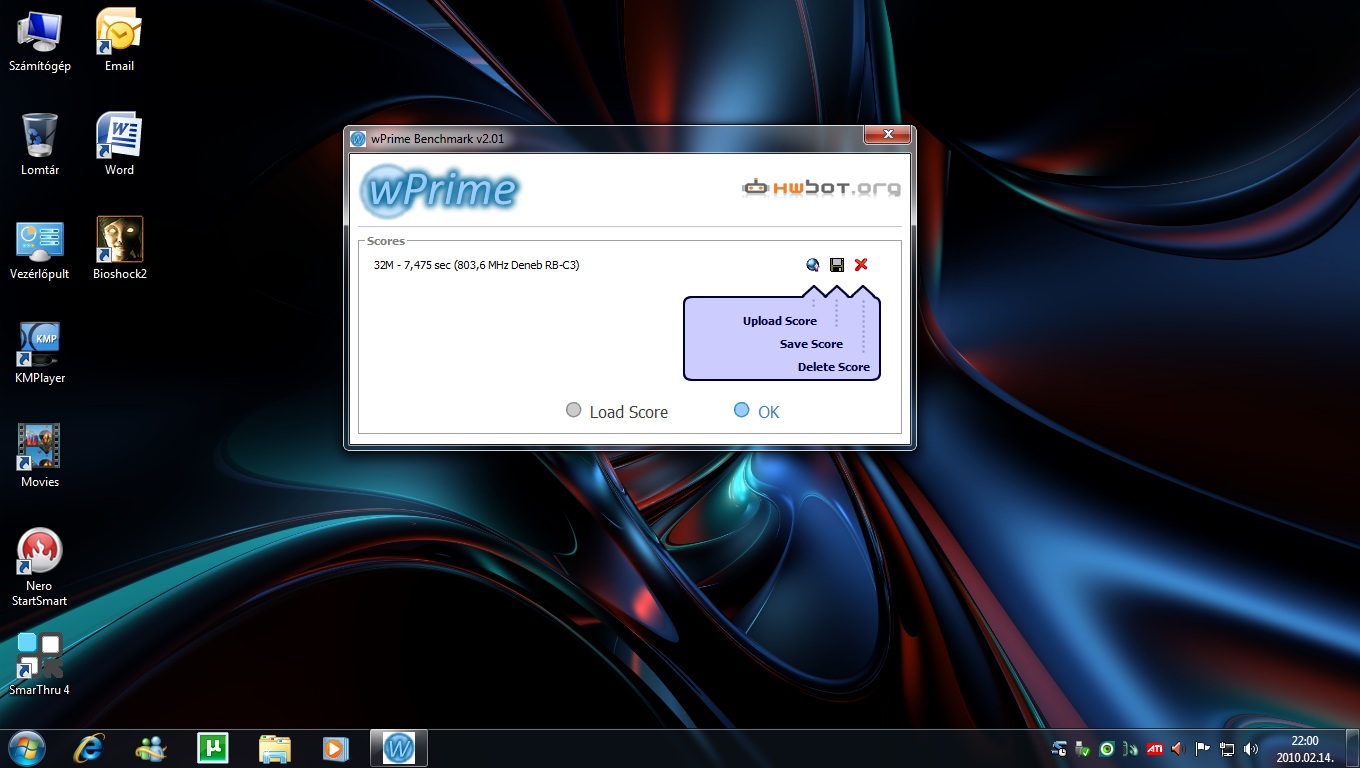
Task: Click the network connection tray icon
Action: 1227,748
